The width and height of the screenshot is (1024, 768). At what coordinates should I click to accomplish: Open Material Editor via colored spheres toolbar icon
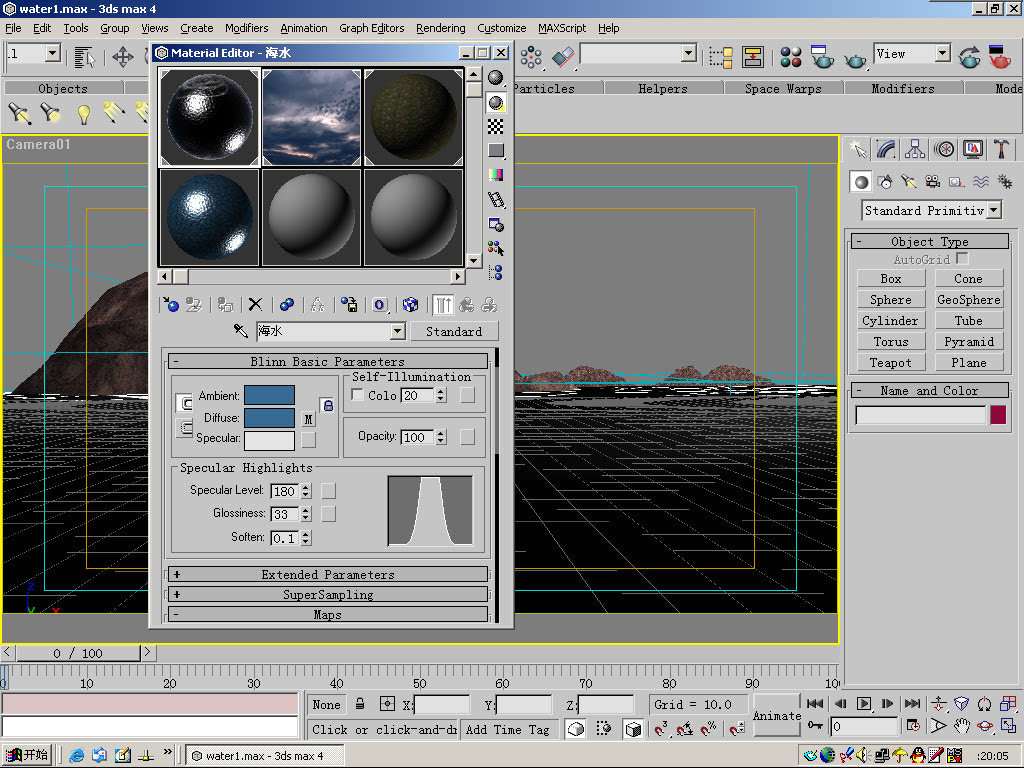tap(791, 57)
